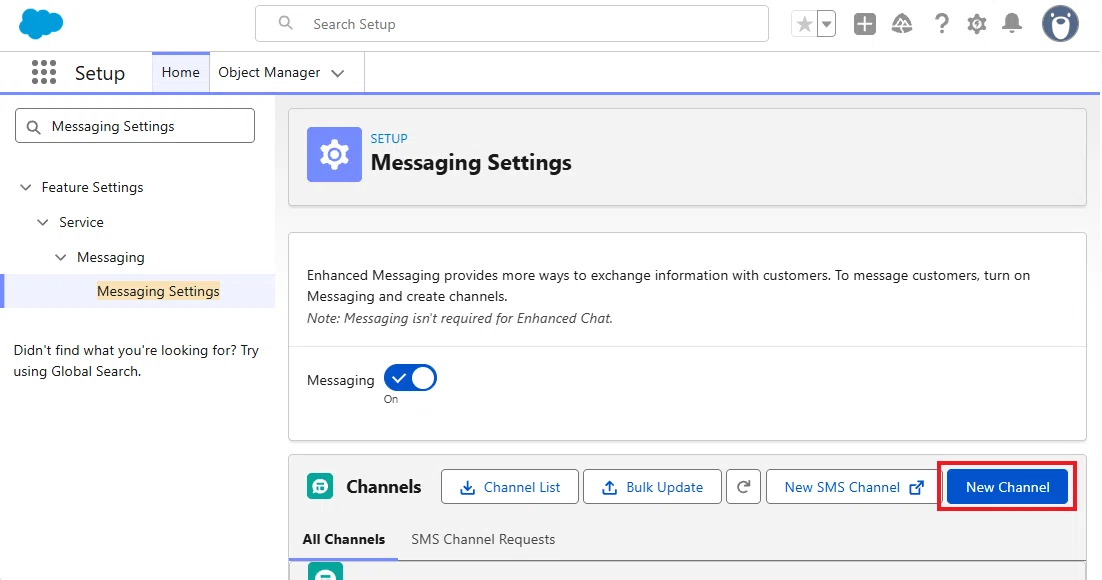Click the Quick Find box containing Messaging Settings

135,126
